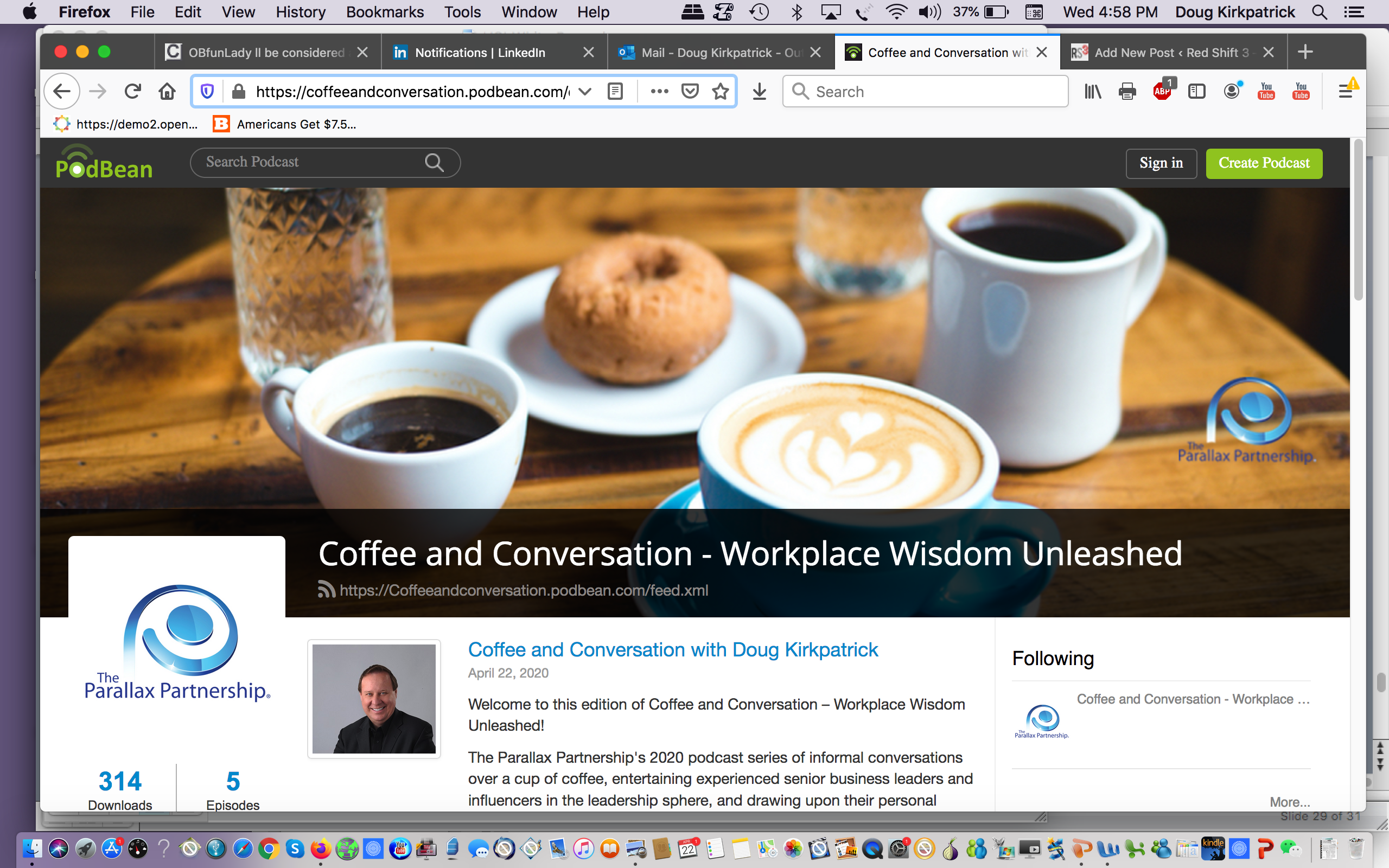This screenshot has height=868, width=1389.
Task: Open the RSS feed icon
Action: pyautogui.click(x=327, y=590)
